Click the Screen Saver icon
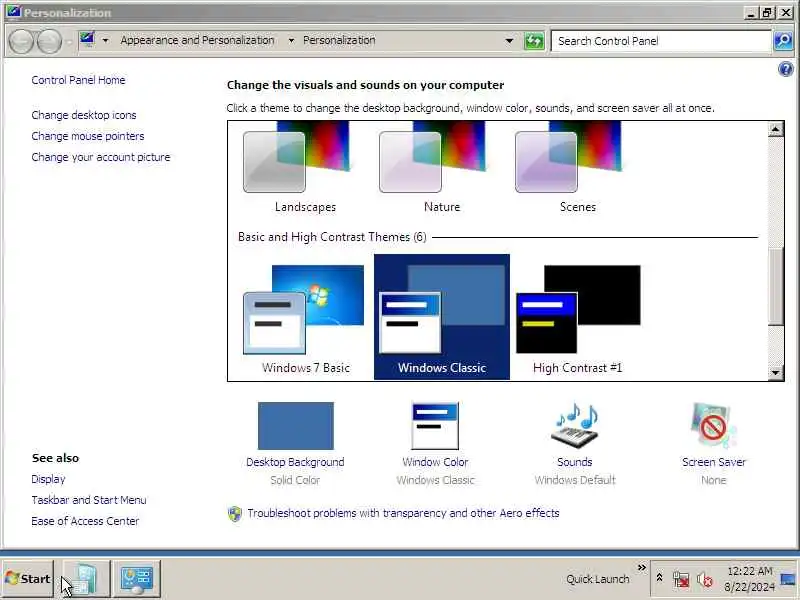Screen dimensions: 800x600 [x=713, y=426]
